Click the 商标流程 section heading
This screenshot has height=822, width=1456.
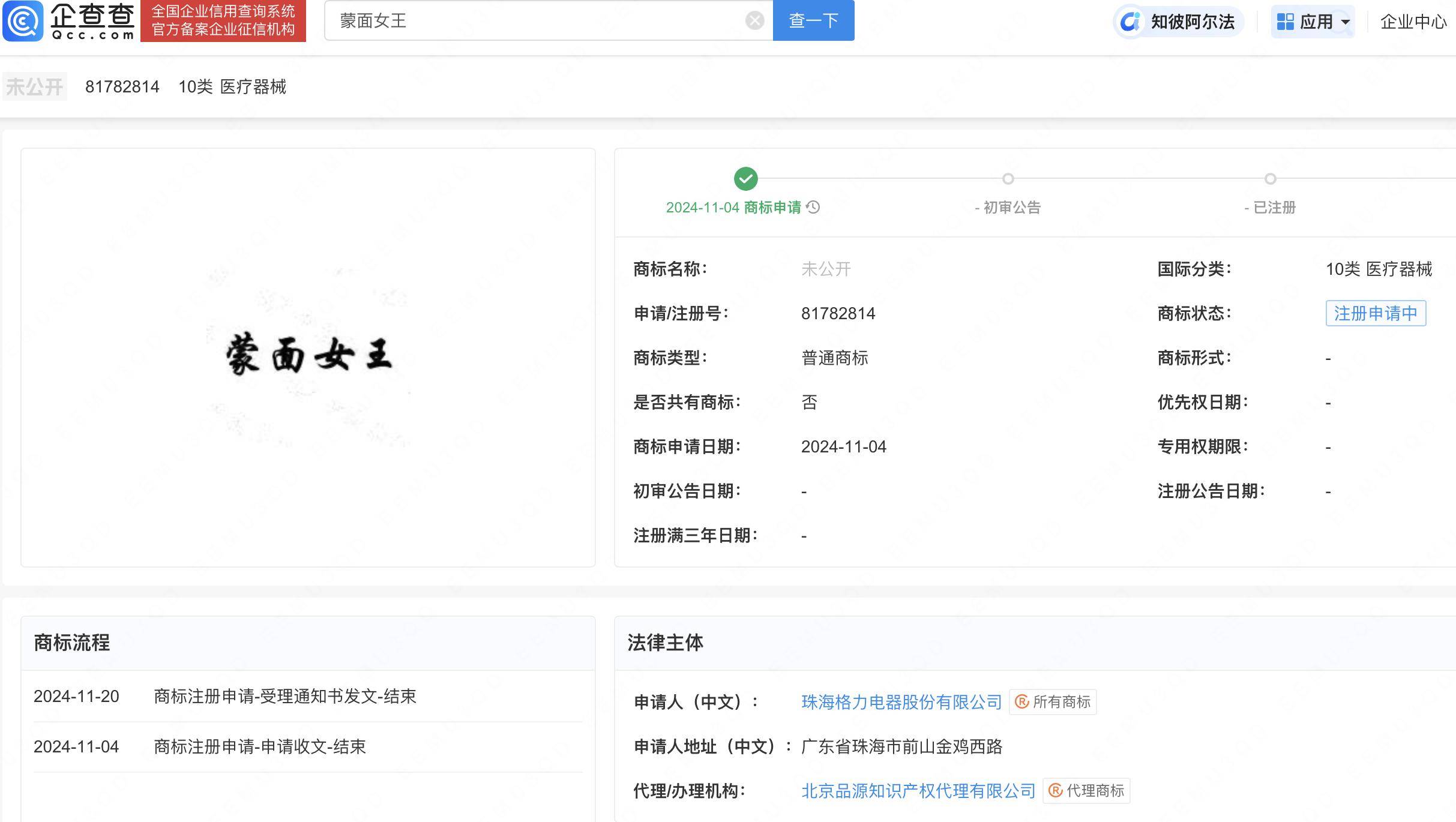point(71,643)
